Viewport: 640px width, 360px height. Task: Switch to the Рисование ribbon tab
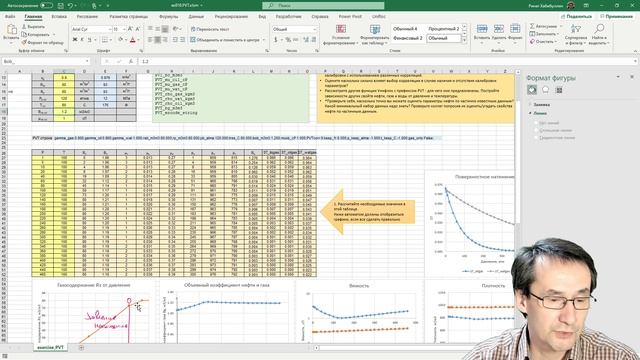87,16
